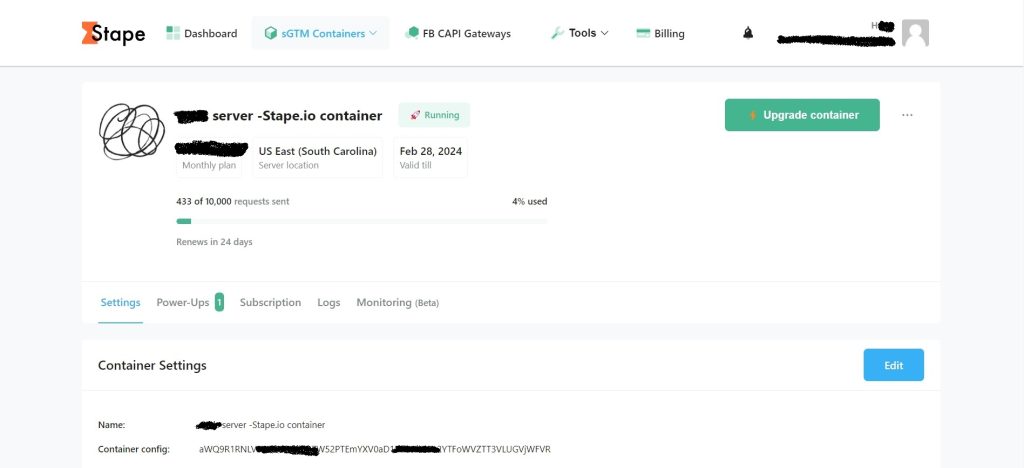1024x468 pixels.
Task: Click the Billing card icon
Action: (x=643, y=33)
